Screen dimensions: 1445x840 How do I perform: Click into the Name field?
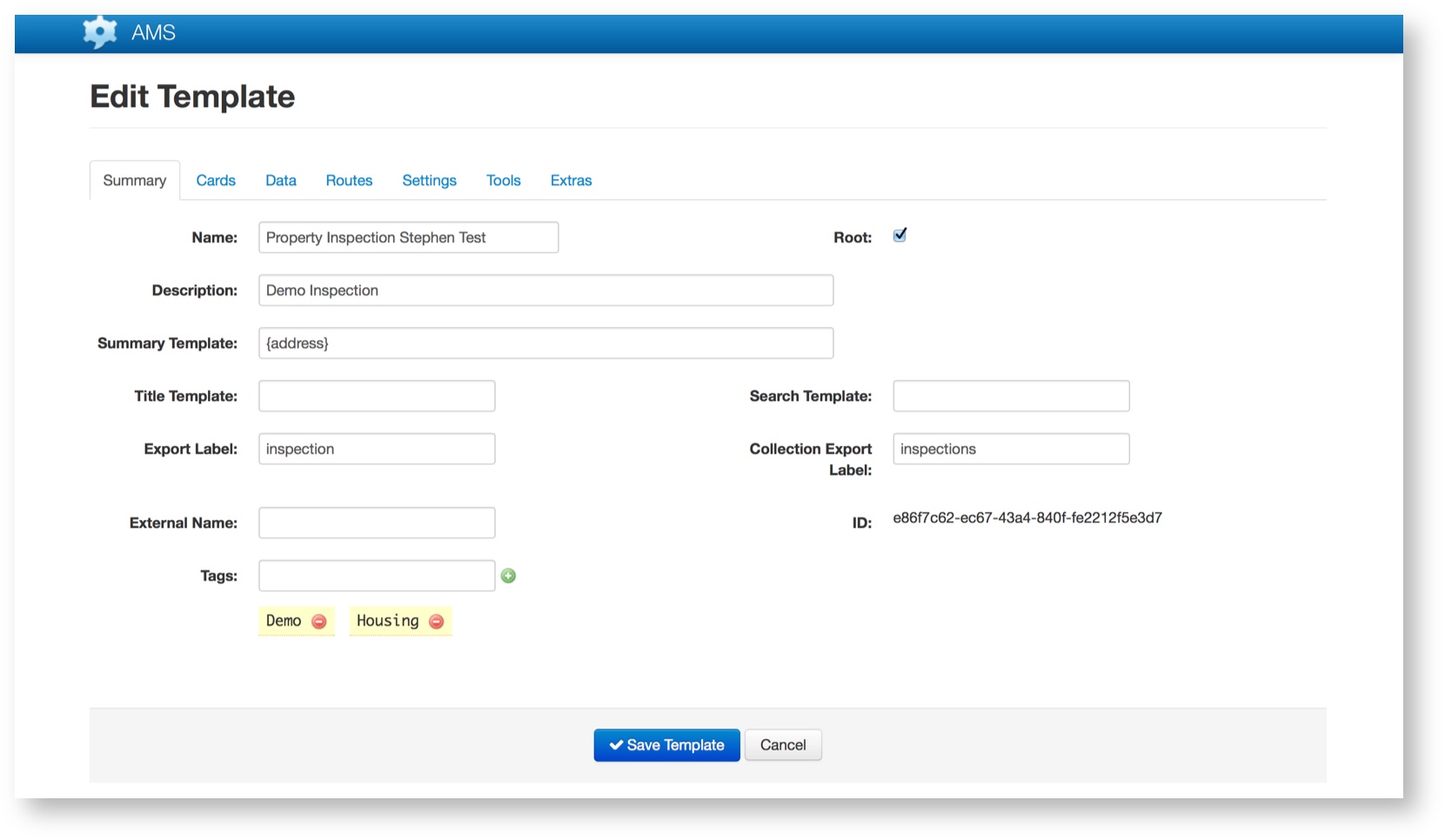click(x=408, y=237)
